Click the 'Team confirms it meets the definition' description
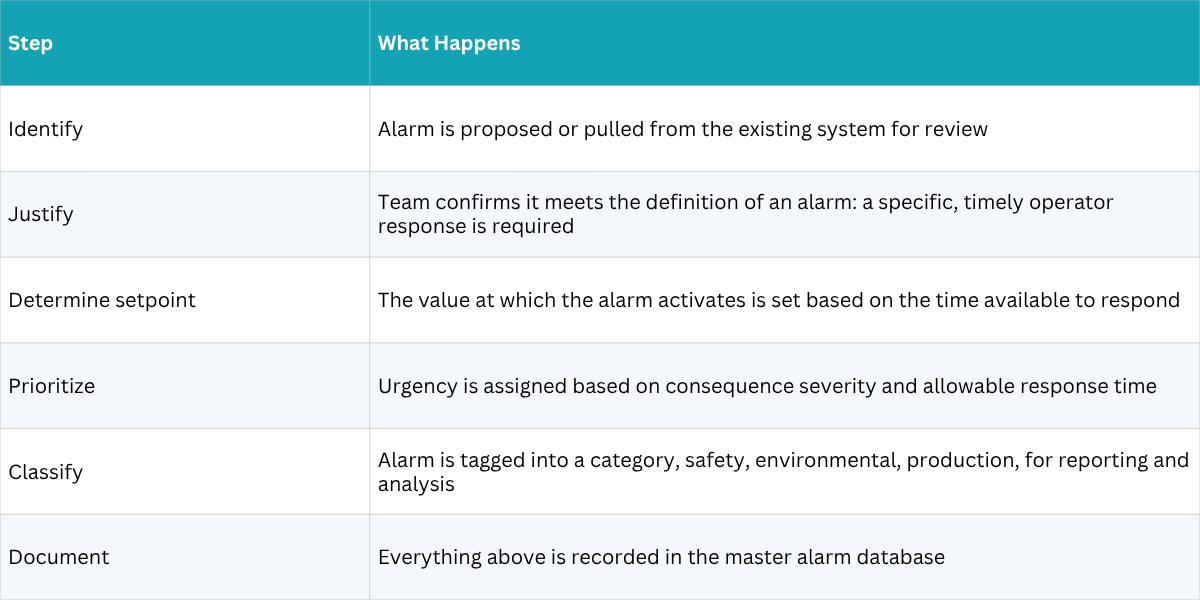Screen dimensions: 1200x600 point(746,214)
